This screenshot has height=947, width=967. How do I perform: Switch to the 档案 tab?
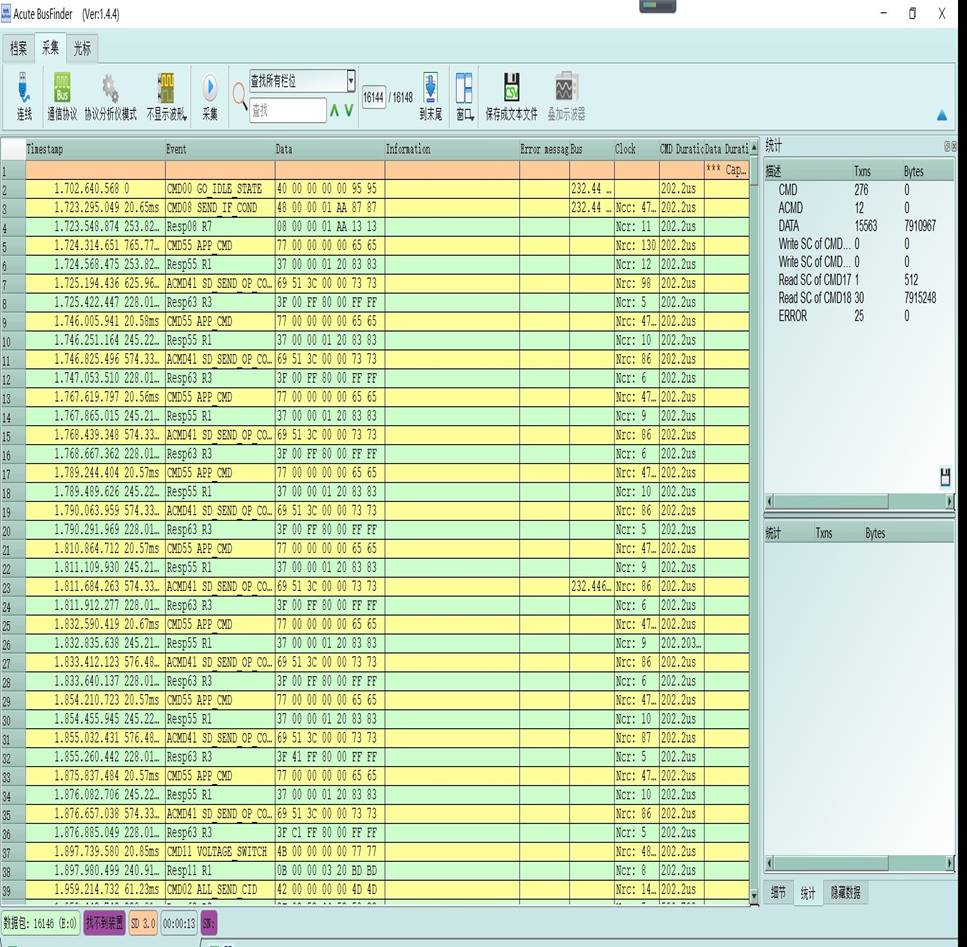(18, 48)
